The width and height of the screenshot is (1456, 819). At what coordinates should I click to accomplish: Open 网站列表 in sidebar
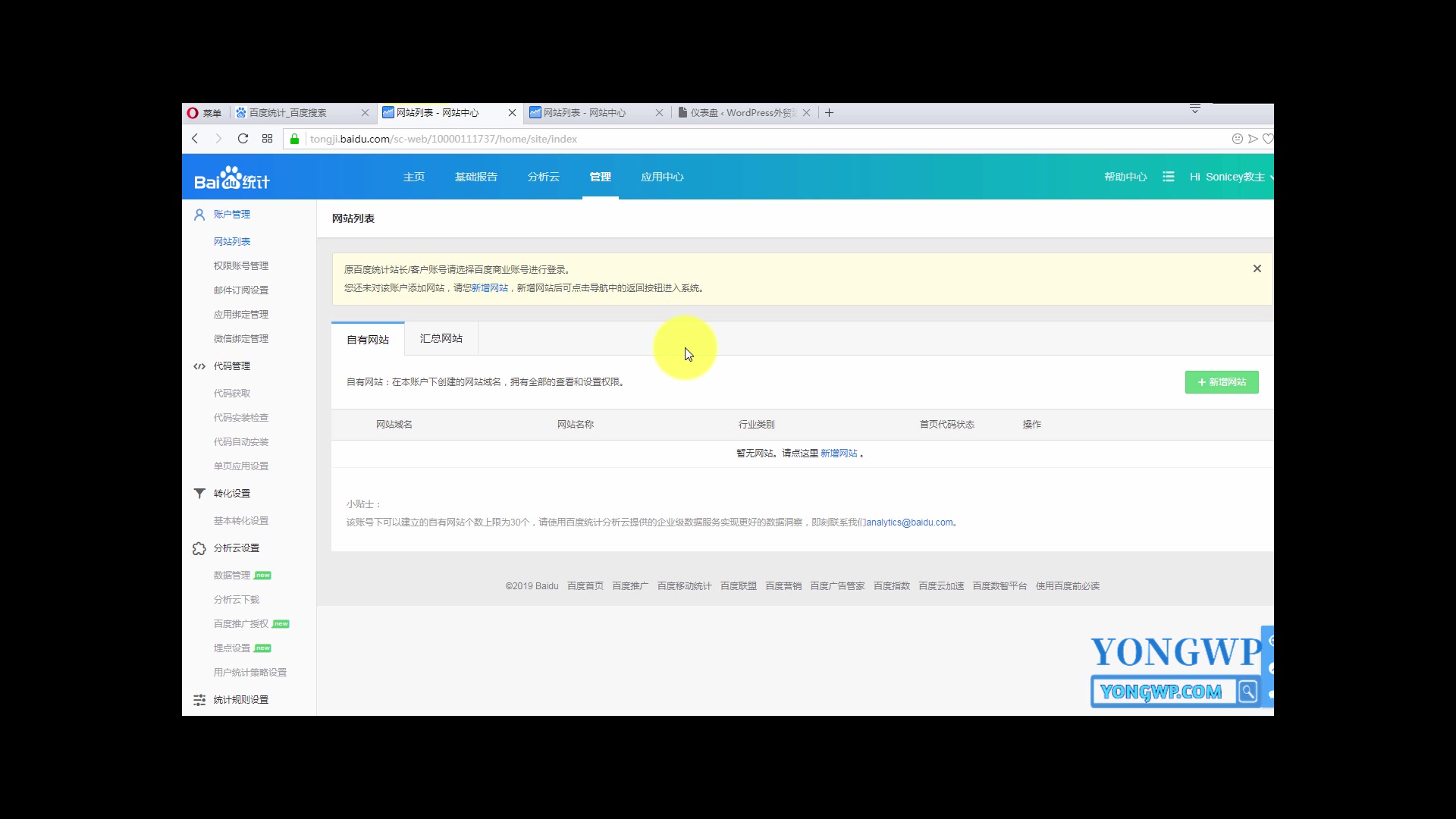(x=232, y=242)
